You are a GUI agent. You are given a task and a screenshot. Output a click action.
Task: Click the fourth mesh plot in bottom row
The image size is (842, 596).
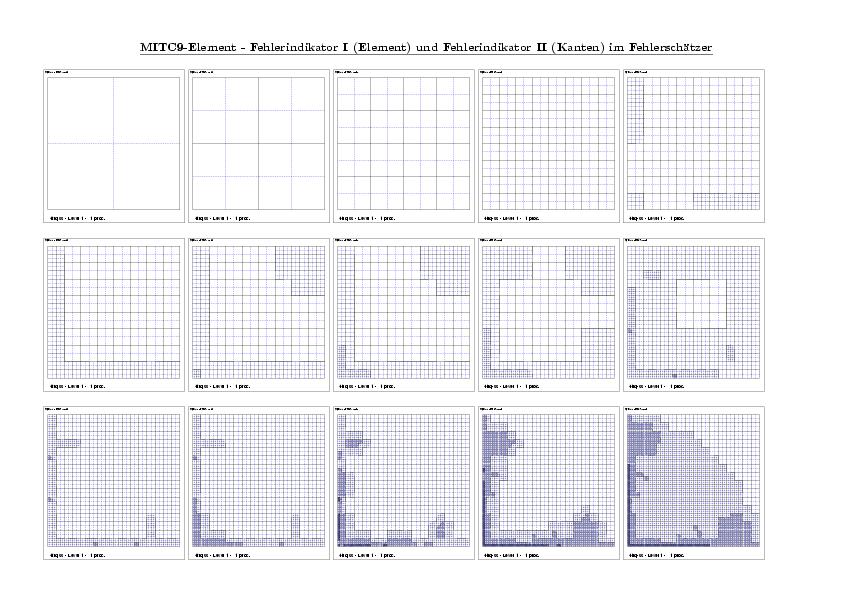pyautogui.click(x=548, y=480)
